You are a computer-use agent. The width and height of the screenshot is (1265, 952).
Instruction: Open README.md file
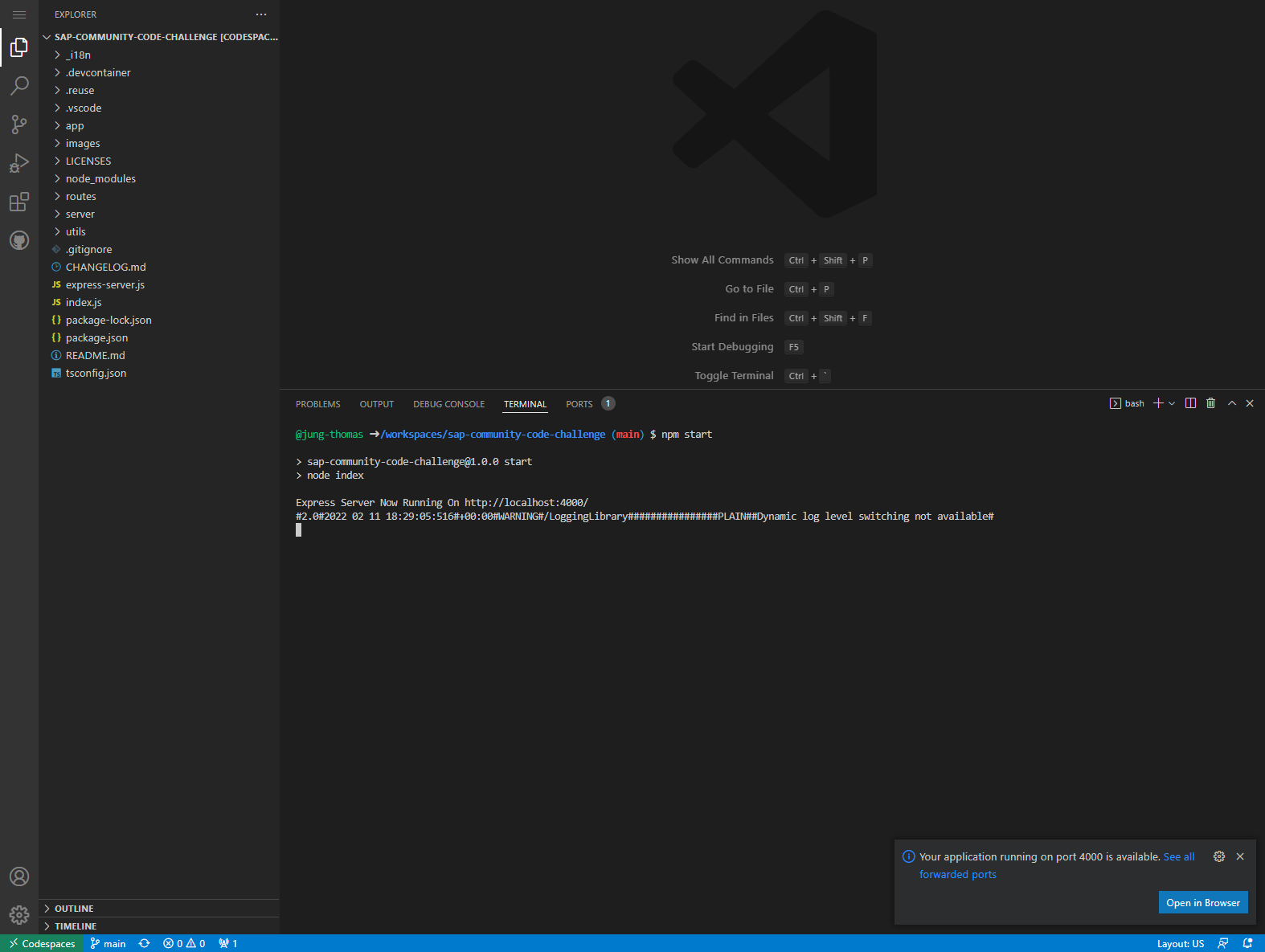(x=159, y=355)
